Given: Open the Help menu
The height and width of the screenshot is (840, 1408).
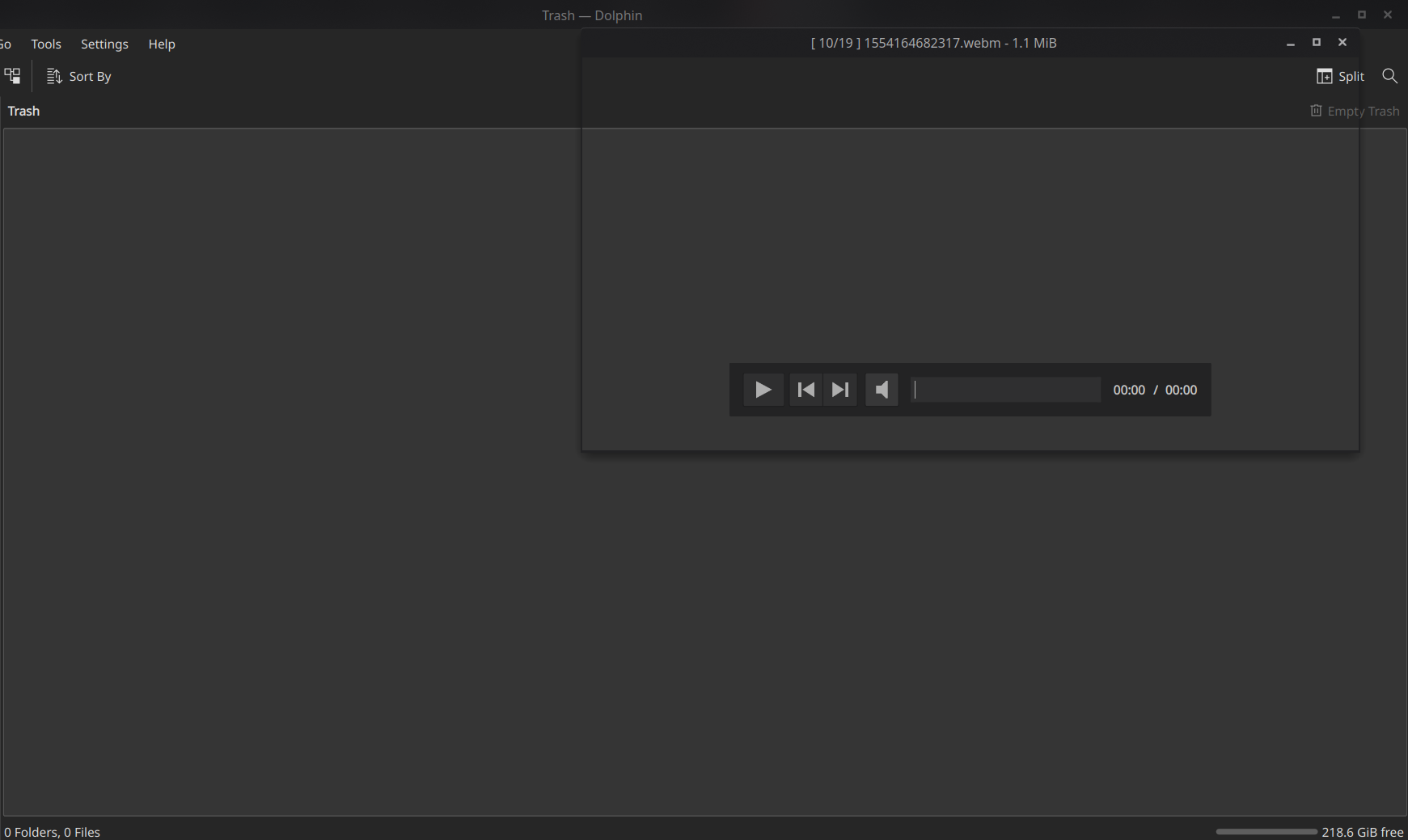Looking at the screenshot, I should coord(161,44).
